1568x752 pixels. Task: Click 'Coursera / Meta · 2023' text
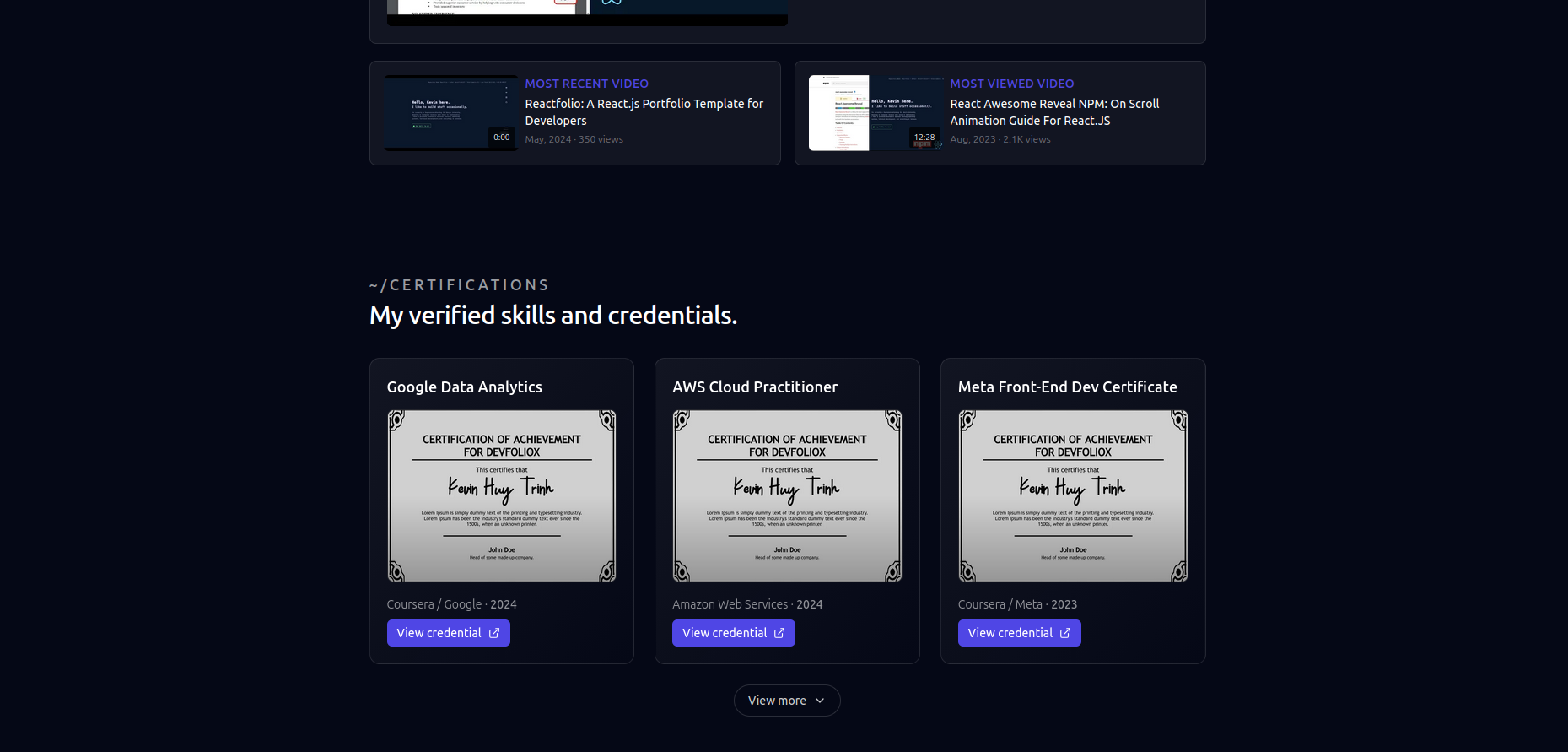click(1017, 604)
